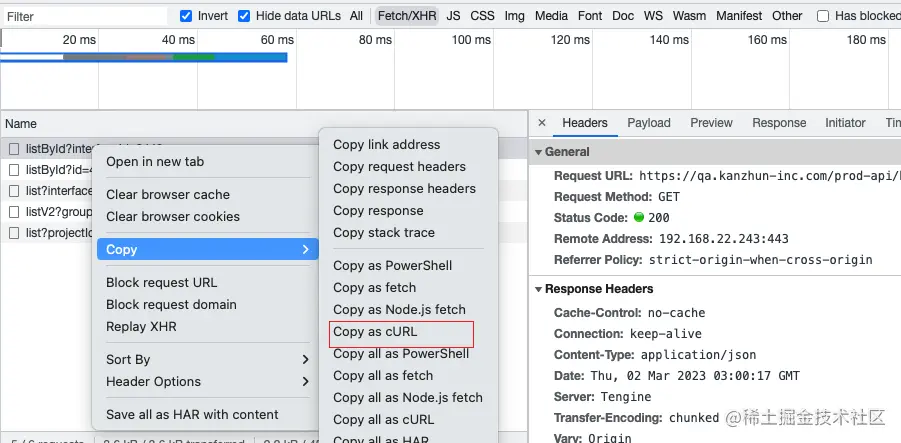Select the Fetch/XHR filter
901x443 pixels.
(x=407, y=16)
